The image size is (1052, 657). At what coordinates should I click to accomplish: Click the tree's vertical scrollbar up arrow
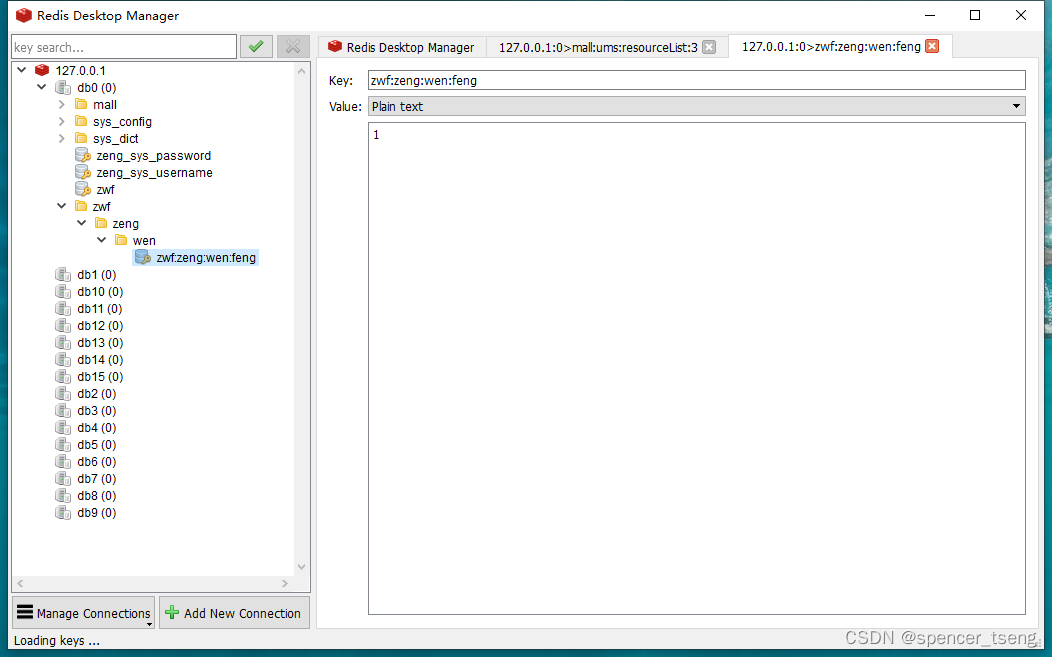(x=301, y=70)
